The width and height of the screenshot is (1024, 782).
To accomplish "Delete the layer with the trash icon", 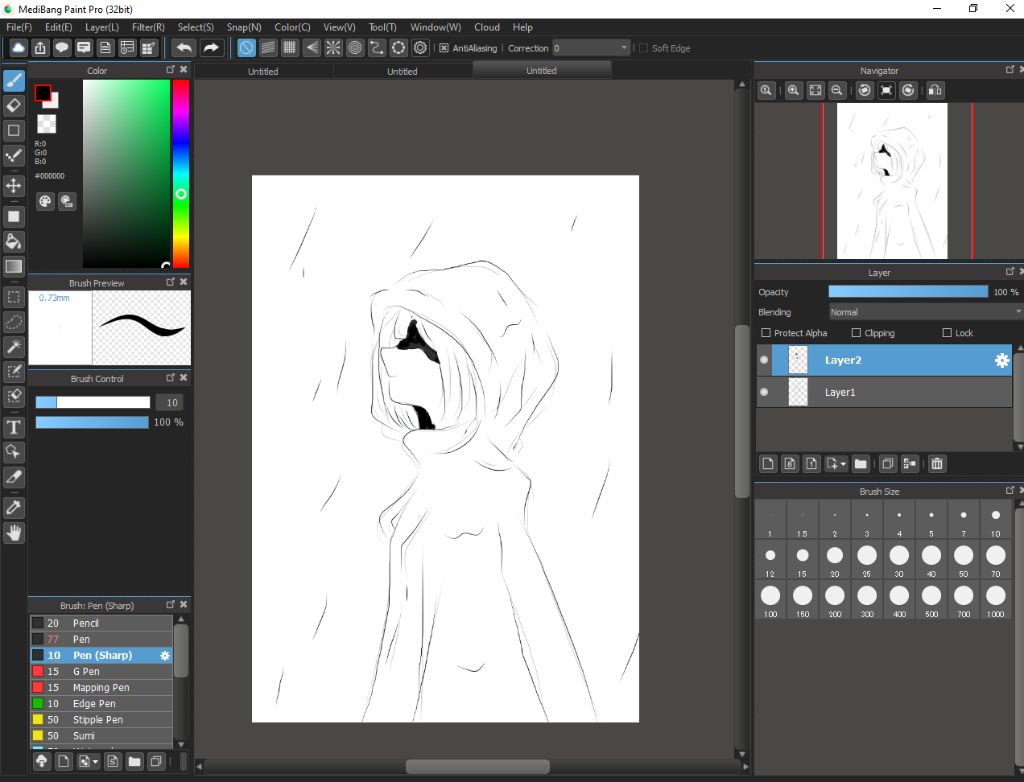I will pyautogui.click(x=936, y=464).
